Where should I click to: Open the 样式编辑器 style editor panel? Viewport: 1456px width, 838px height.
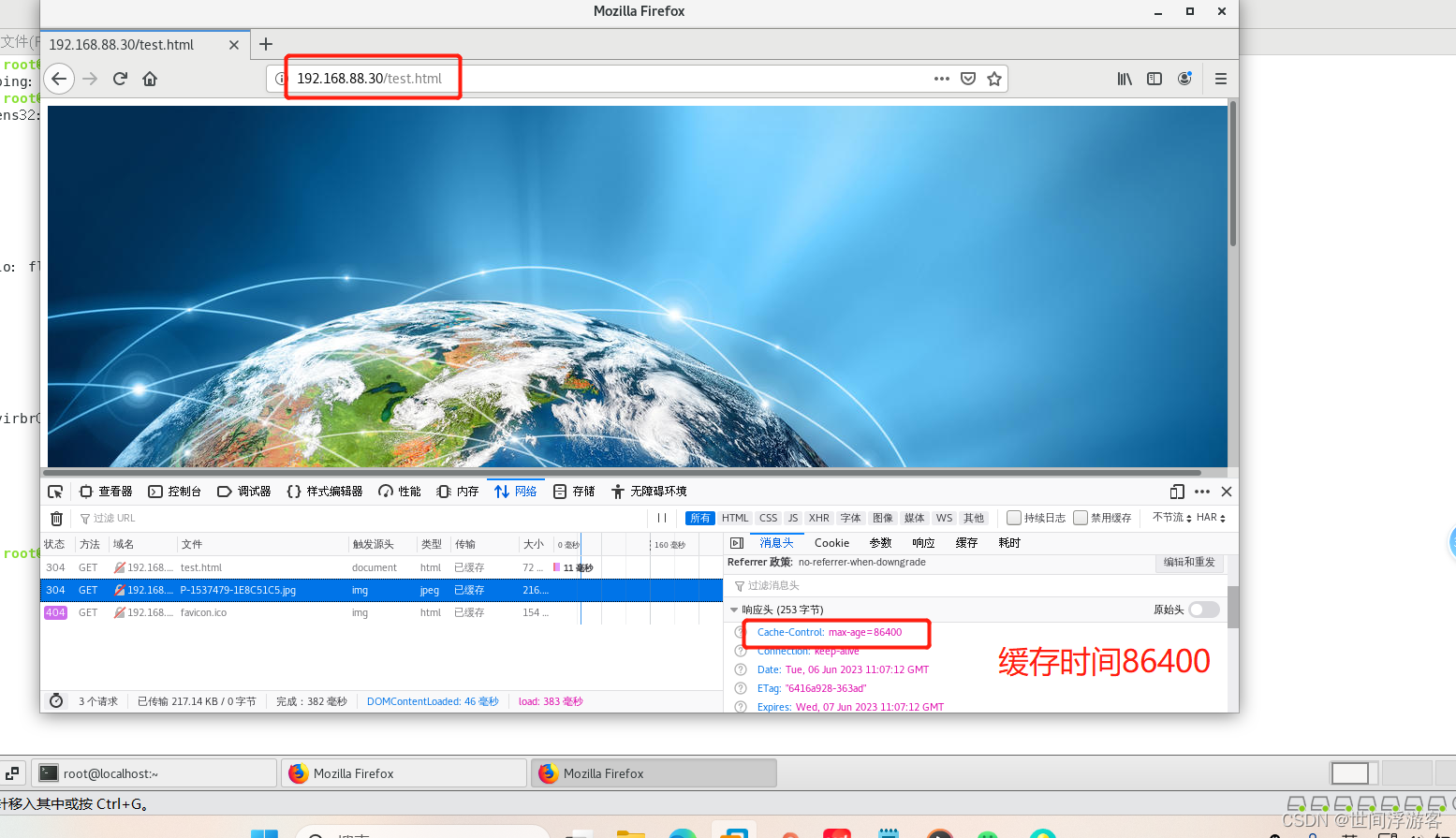click(x=325, y=492)
